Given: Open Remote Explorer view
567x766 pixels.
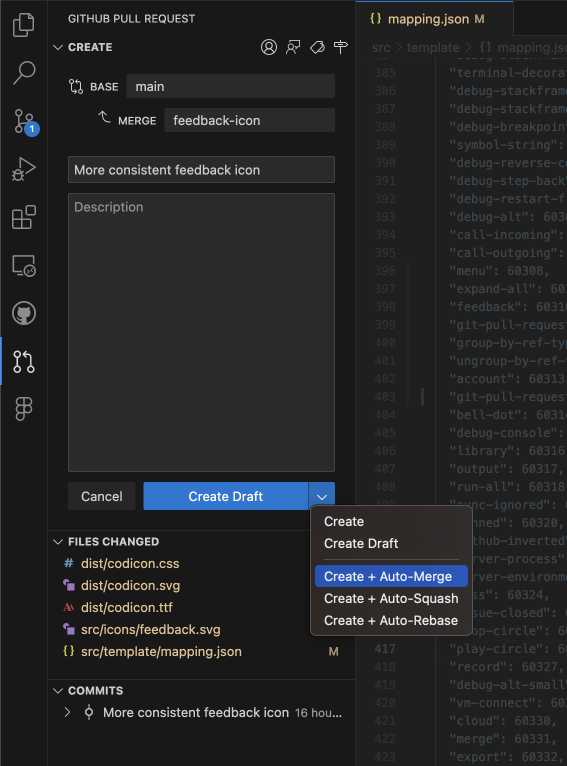Looking at the screenshot, I should pos(23,265).
